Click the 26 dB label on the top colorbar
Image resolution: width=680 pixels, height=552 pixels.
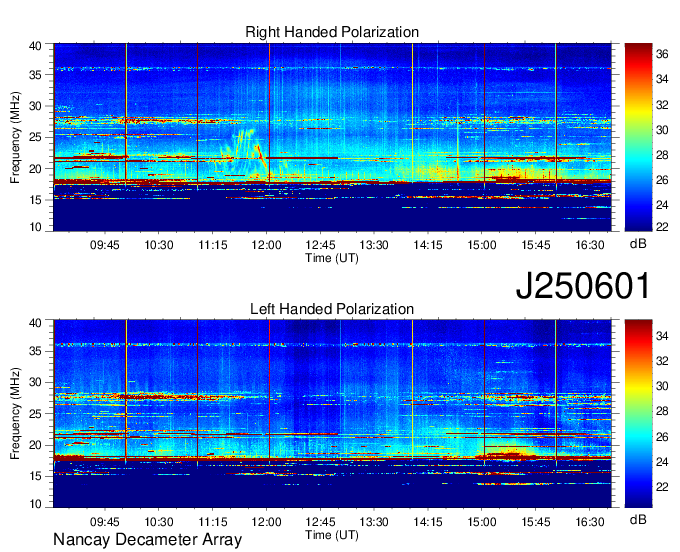point(662,180)
